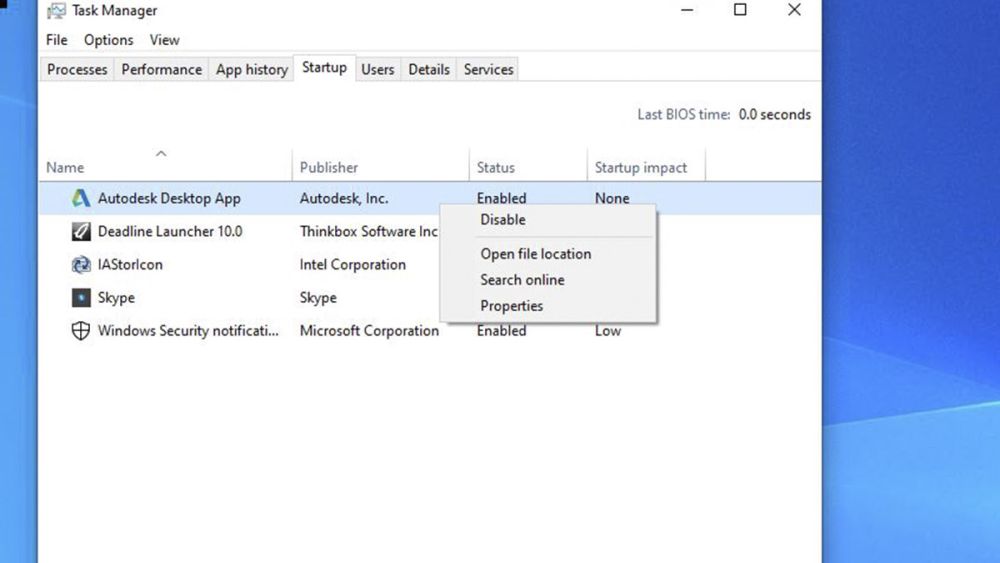Click the Low startup impact cell
Image resolution: width=1000 pixels, height=563 pixels.
(x=608, y=331)
